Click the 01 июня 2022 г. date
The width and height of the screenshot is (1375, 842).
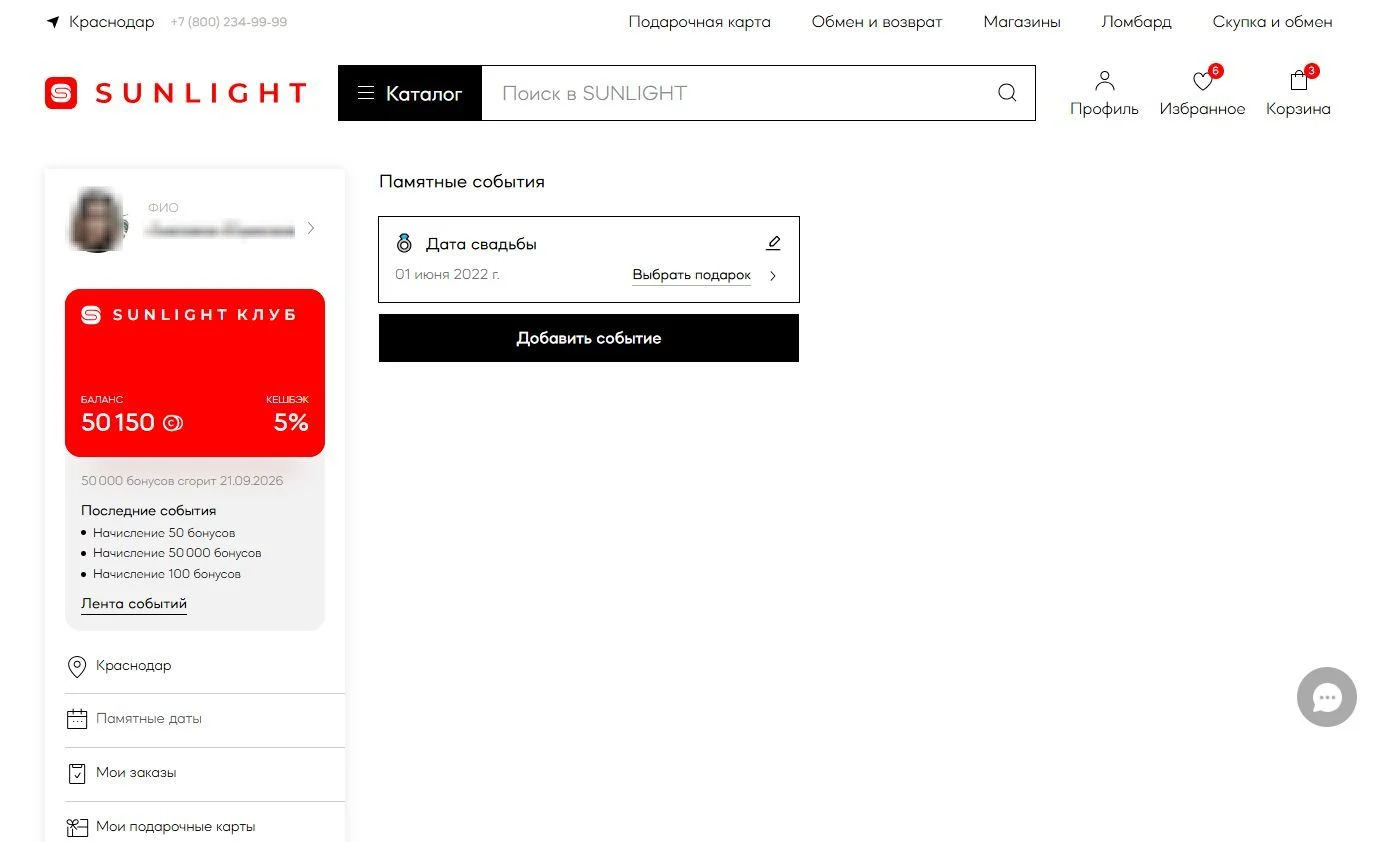coord(447,274)
